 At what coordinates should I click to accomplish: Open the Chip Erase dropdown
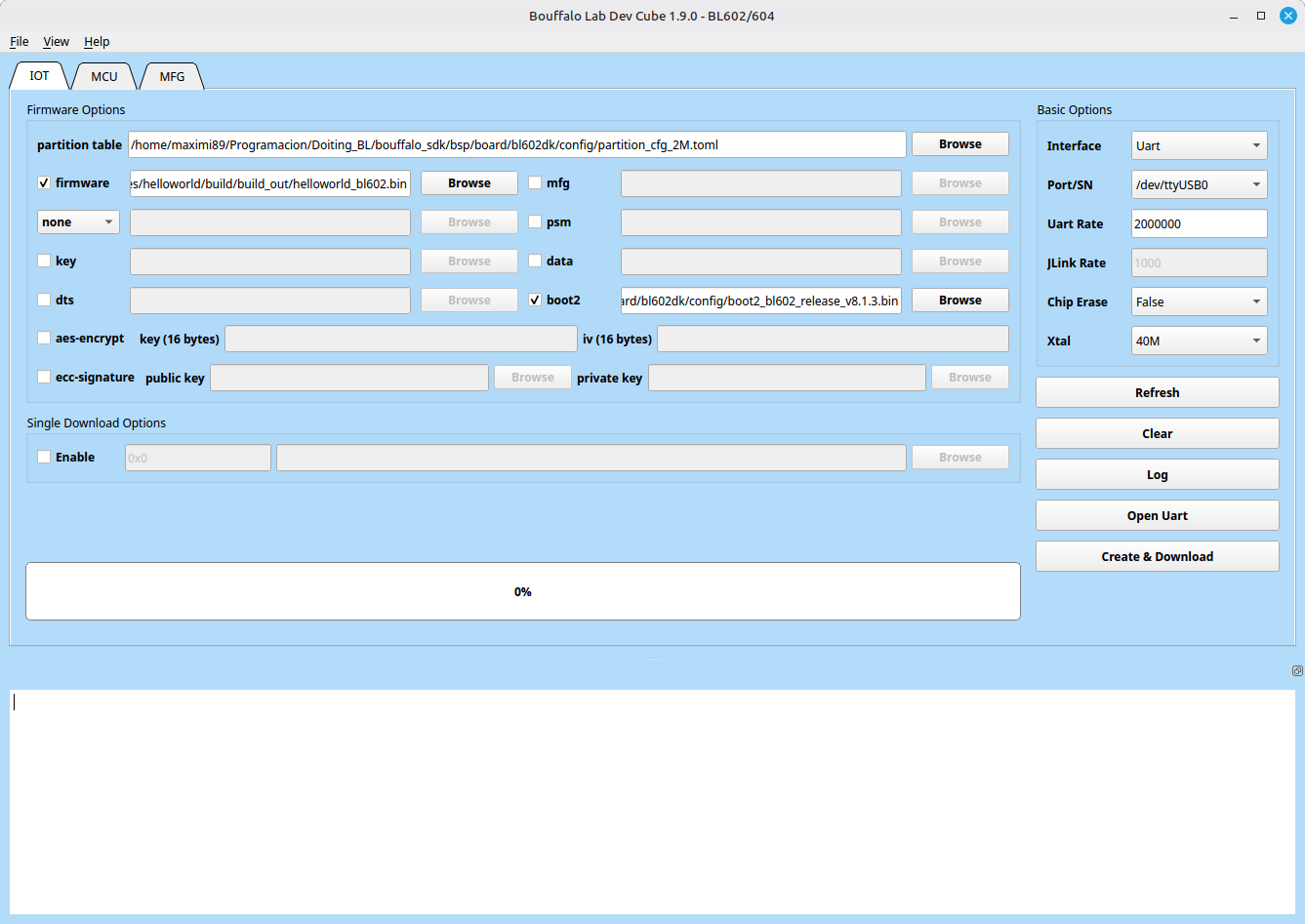click(1199, 302)
